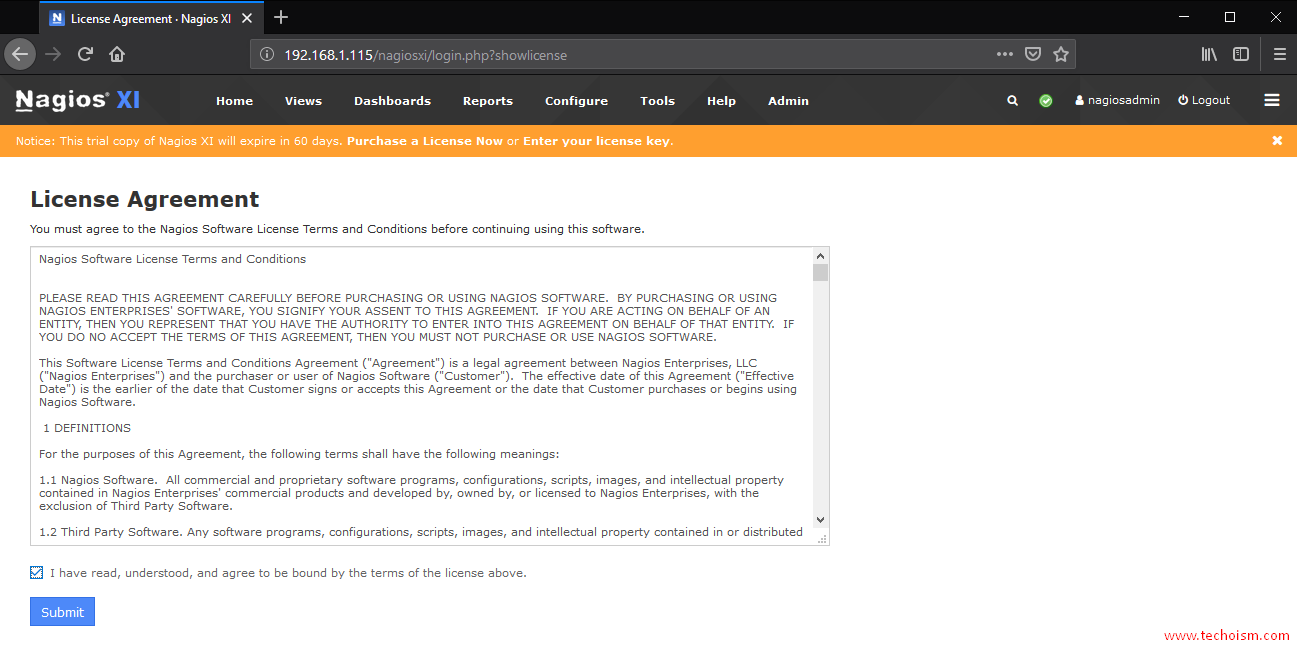Click the license text scrollbar thumb
This screenshot has height=648, width=1297.
(x=821, y=273)
